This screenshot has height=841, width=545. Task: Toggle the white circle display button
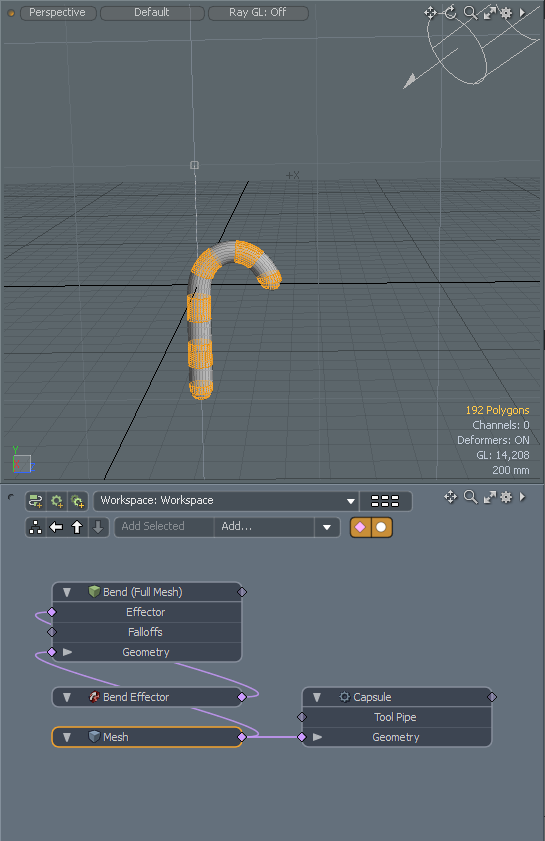pyautogui.click(x=381, y=527)
